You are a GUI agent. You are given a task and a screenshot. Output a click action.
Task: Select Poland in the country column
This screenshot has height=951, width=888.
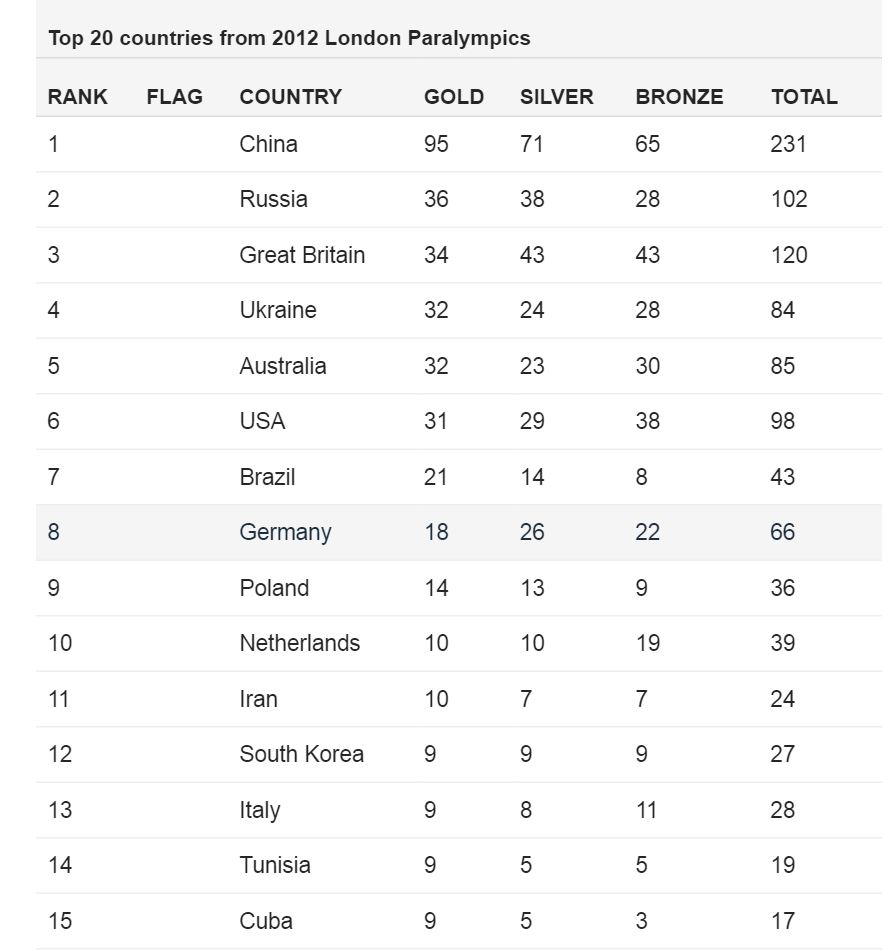pos(274,588)
